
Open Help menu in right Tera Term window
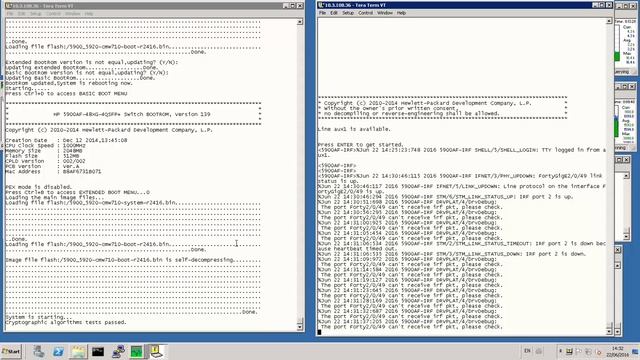click(x=401, y=13)
